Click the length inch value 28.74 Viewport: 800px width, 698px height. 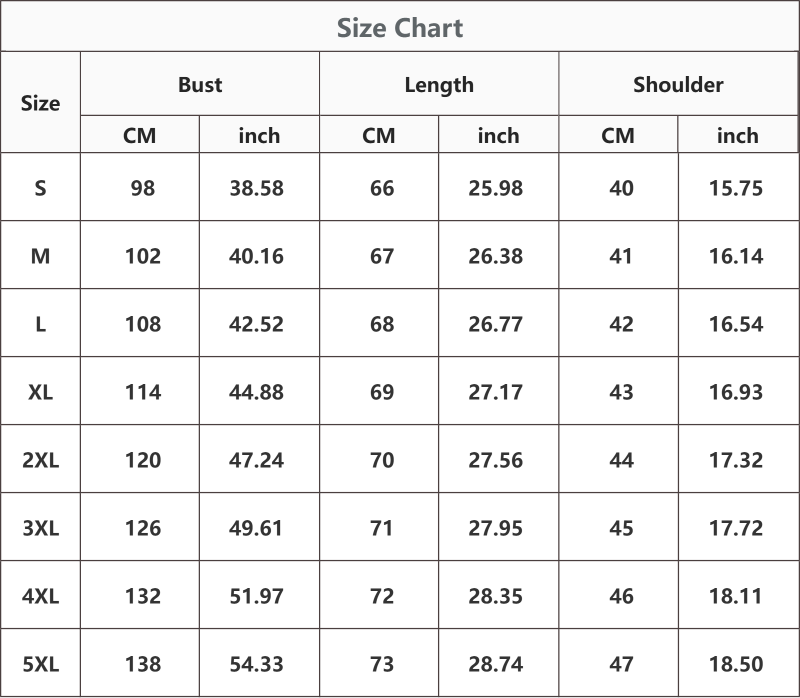(495, 664)
